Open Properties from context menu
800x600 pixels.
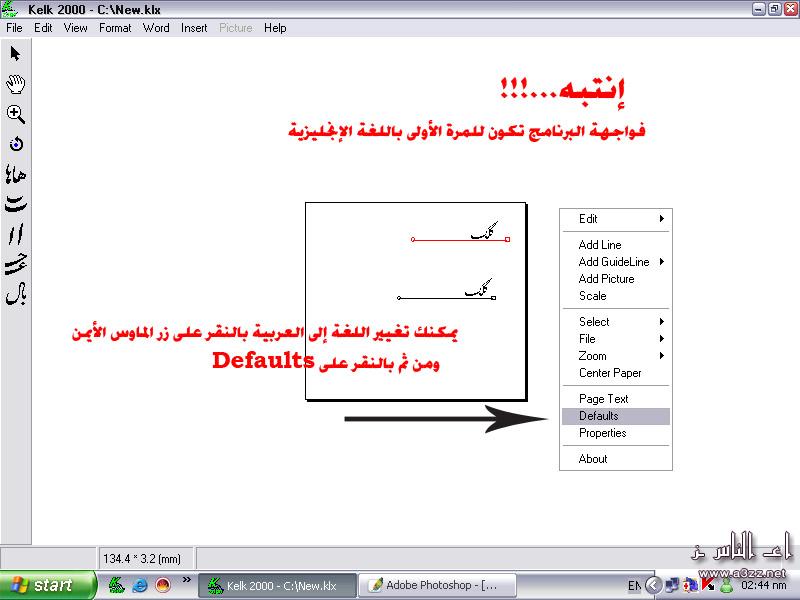(616, 433)
